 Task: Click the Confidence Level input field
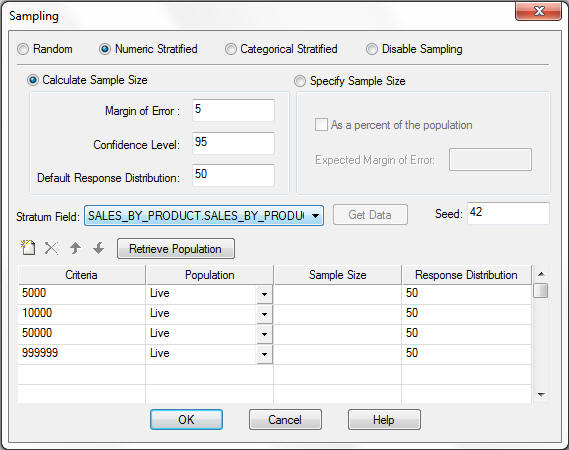[x=233, y=143]
